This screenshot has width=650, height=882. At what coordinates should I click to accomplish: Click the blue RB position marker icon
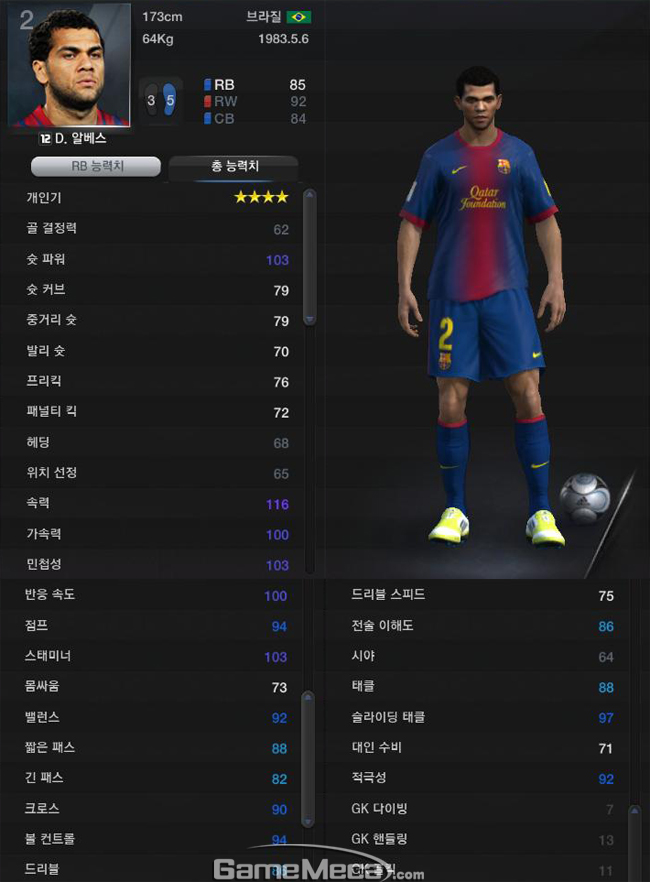tap(207, 85)
